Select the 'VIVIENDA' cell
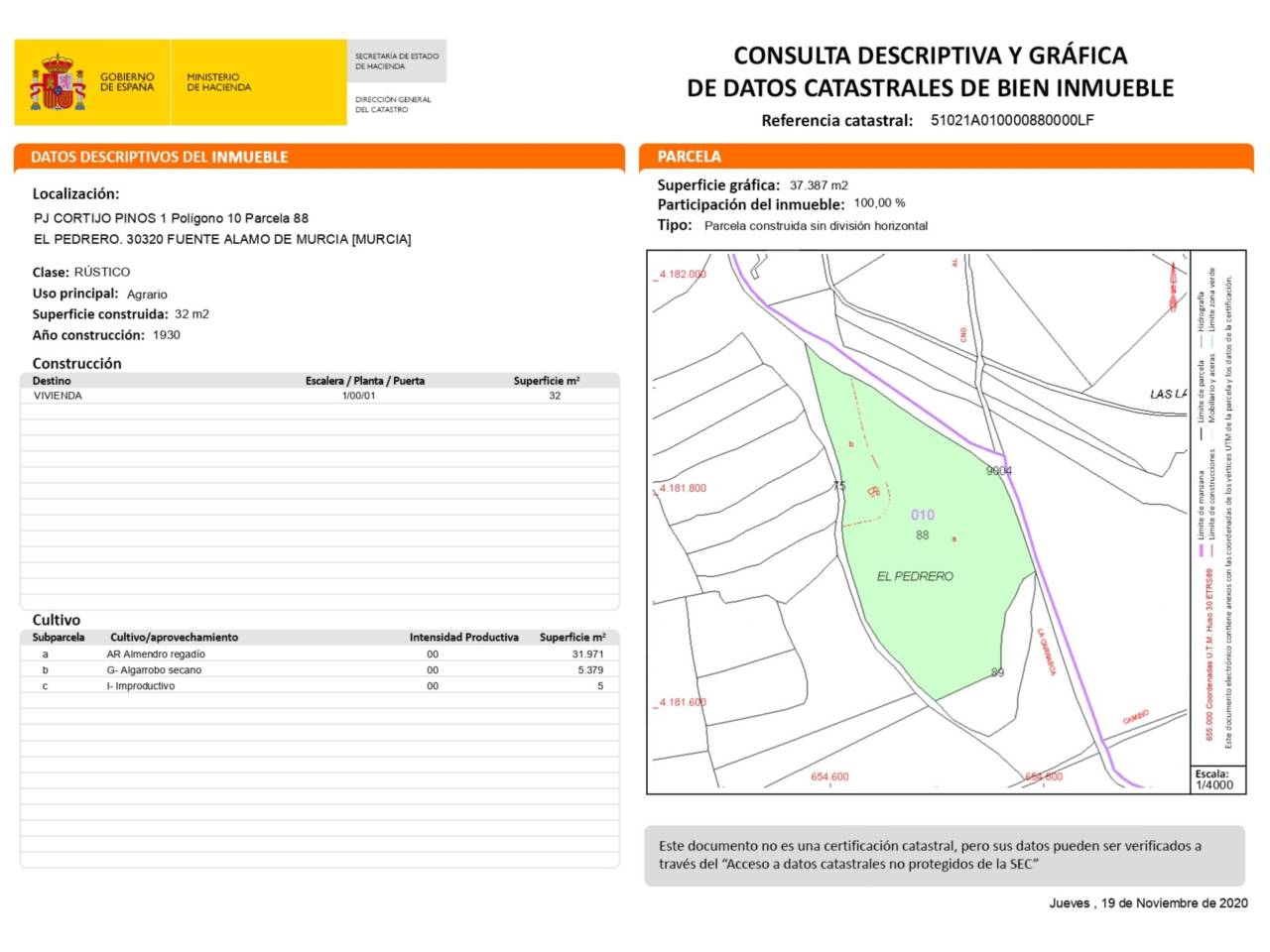1270x952 pixels. 58,396
